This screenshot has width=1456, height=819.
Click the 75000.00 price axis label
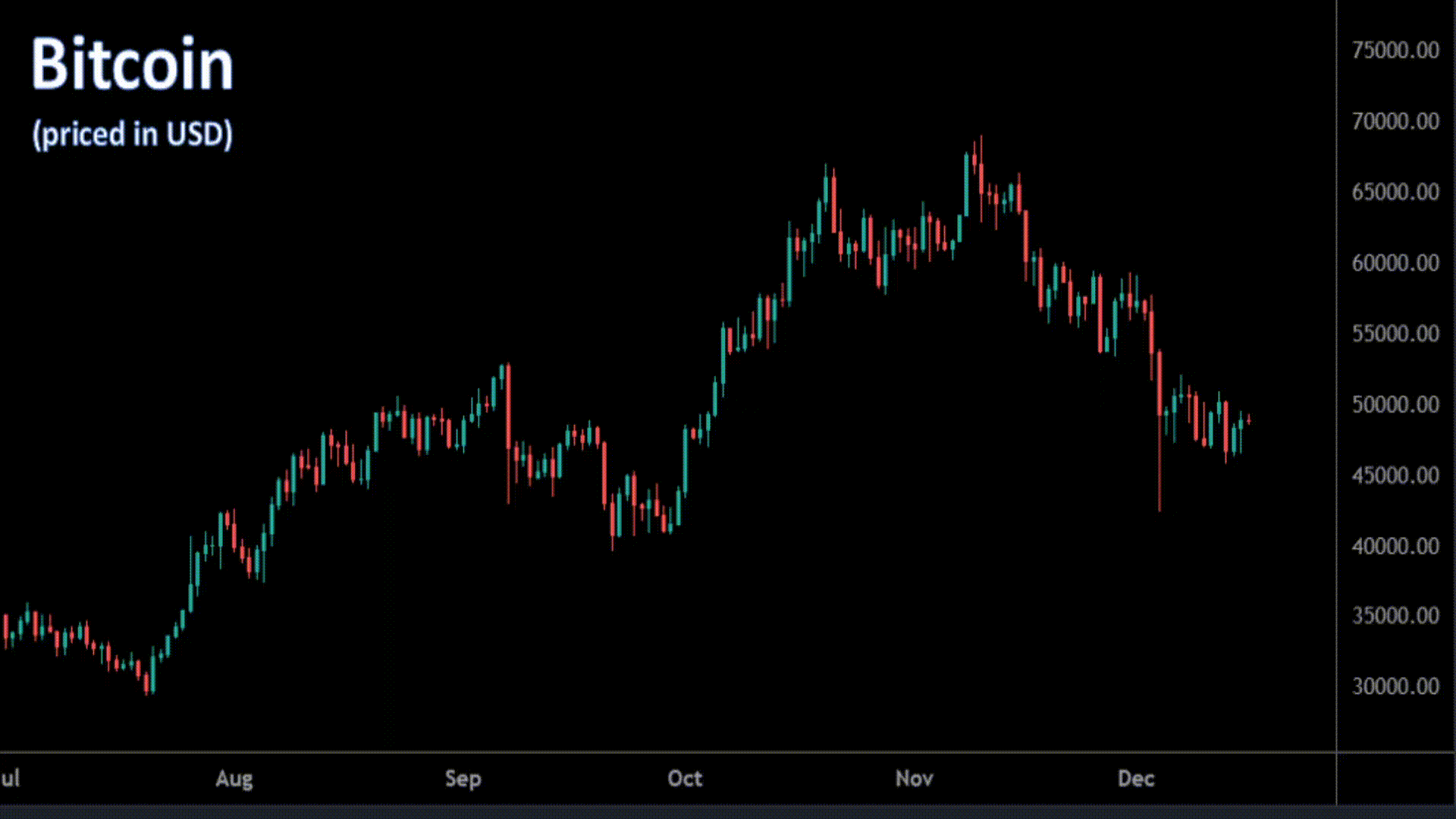[1395, 51]
